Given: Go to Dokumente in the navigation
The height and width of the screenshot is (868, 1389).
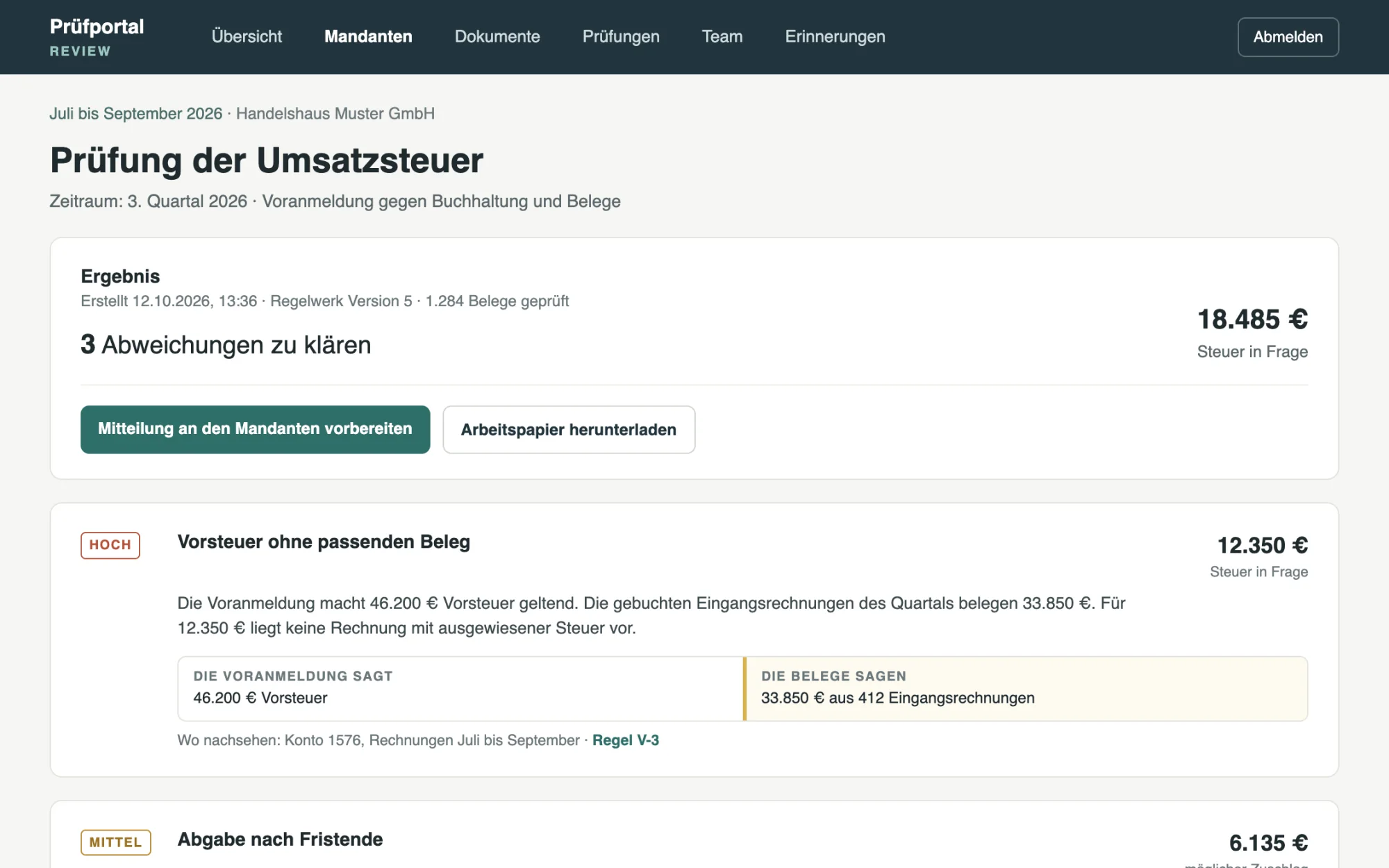Looking at the screenshot, I should click(x=497, y=37).
